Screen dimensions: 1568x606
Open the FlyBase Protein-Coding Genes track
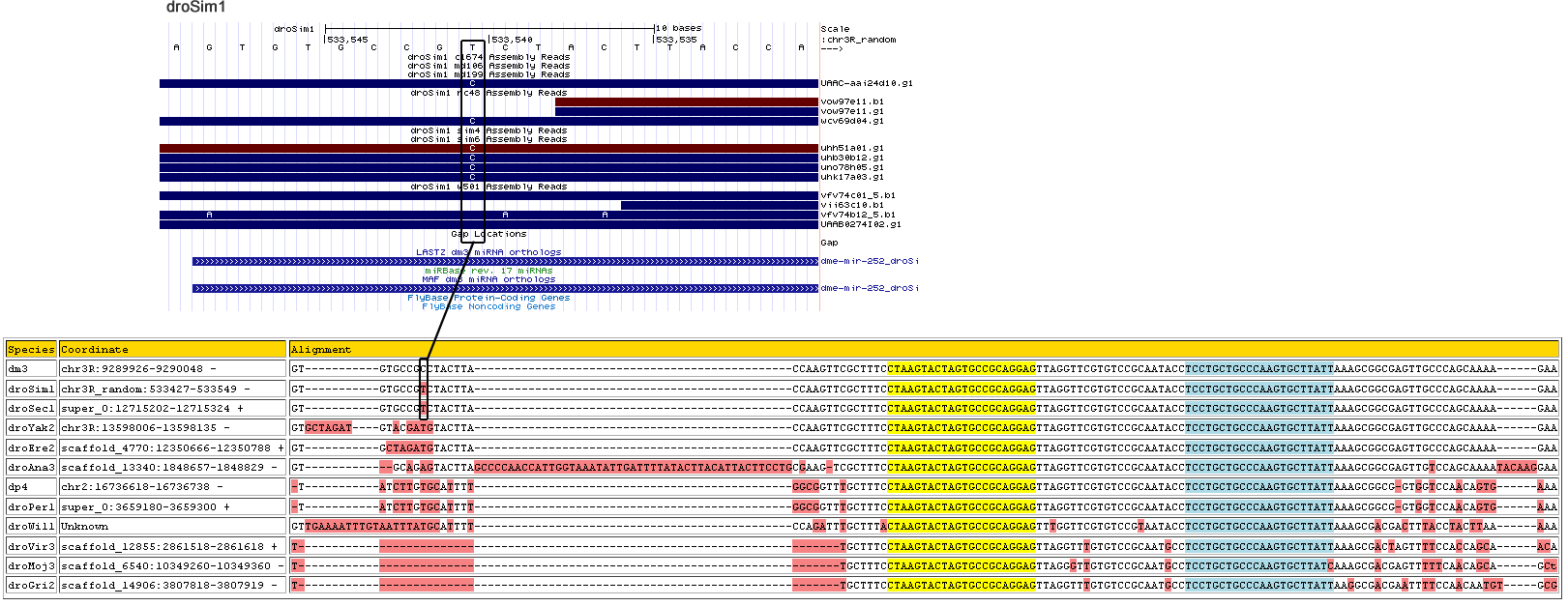(x=488, y=298)
